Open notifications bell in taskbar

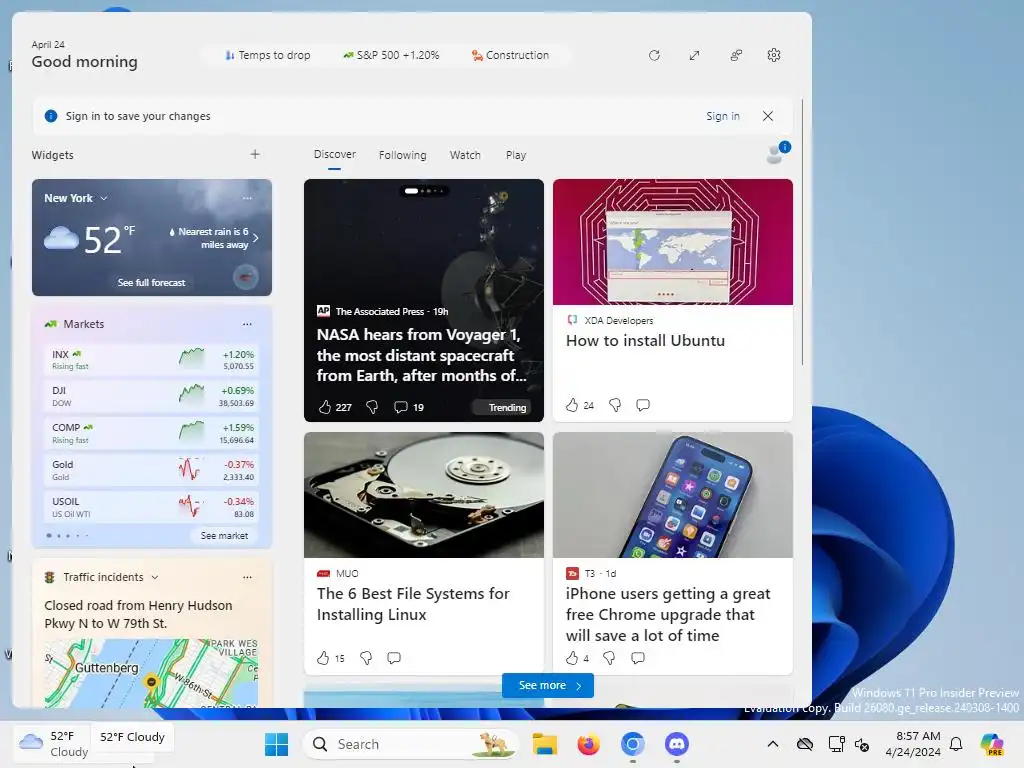956,744
